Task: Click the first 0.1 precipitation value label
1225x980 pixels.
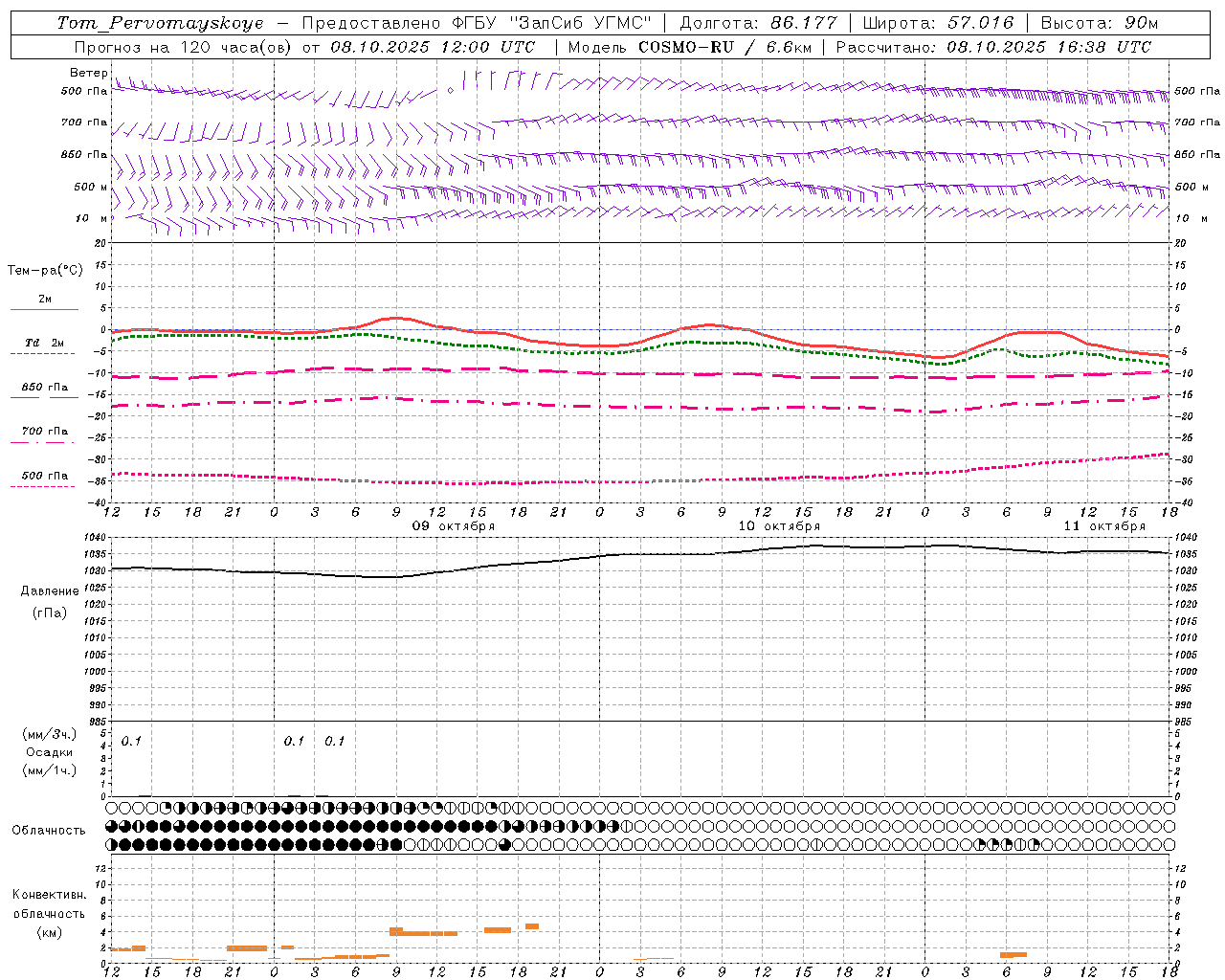Action: 131,742
